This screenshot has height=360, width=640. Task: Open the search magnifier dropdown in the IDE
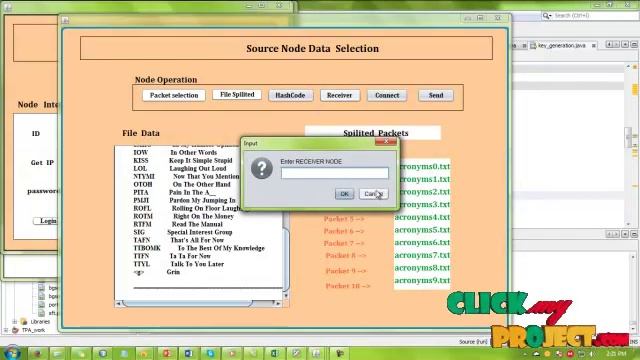[x=547, y=16]
